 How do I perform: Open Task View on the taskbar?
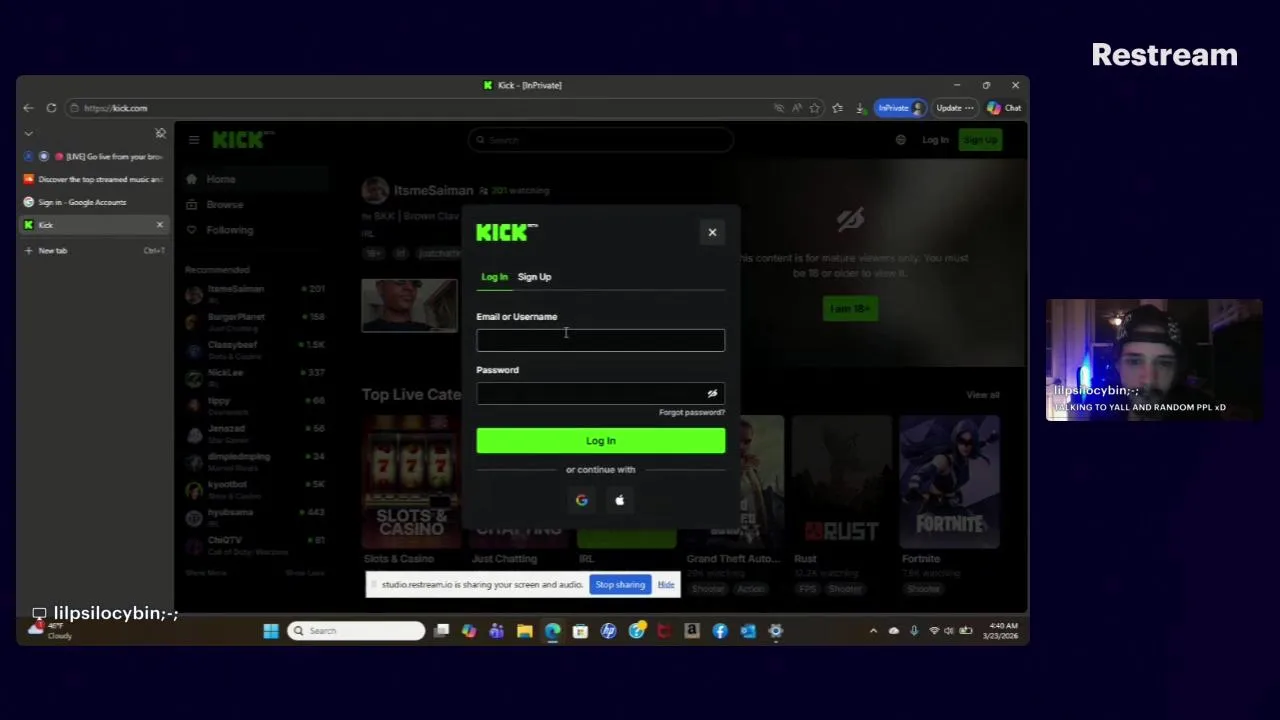pyautogui.click(x=441, y=631)
